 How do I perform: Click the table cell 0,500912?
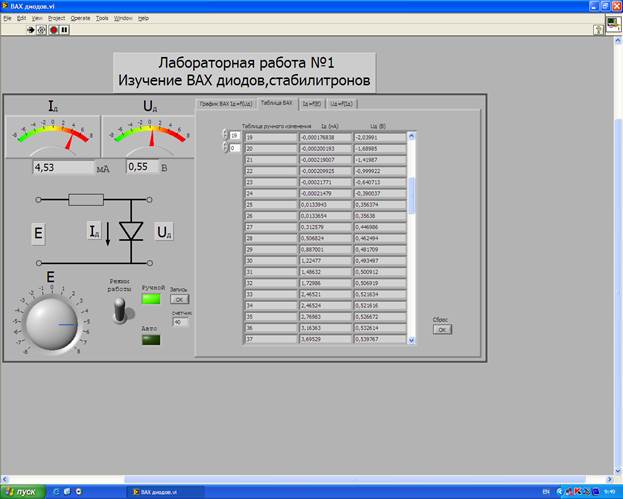tap(380, 272)
